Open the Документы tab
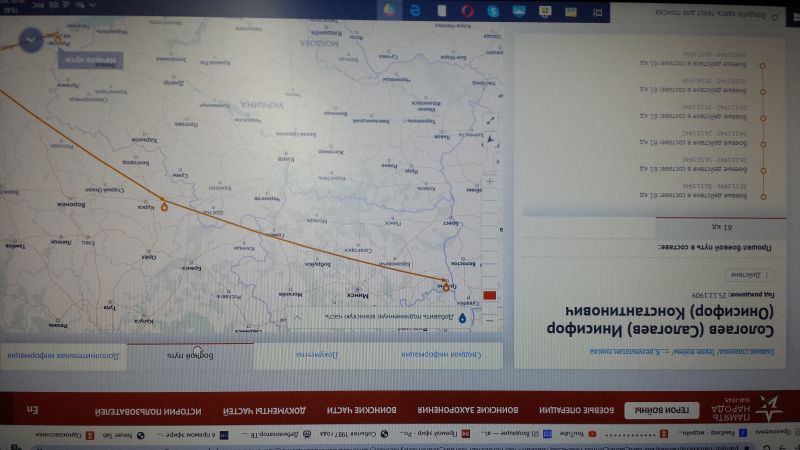Screen dimensions: 800x450 (317, 354)
